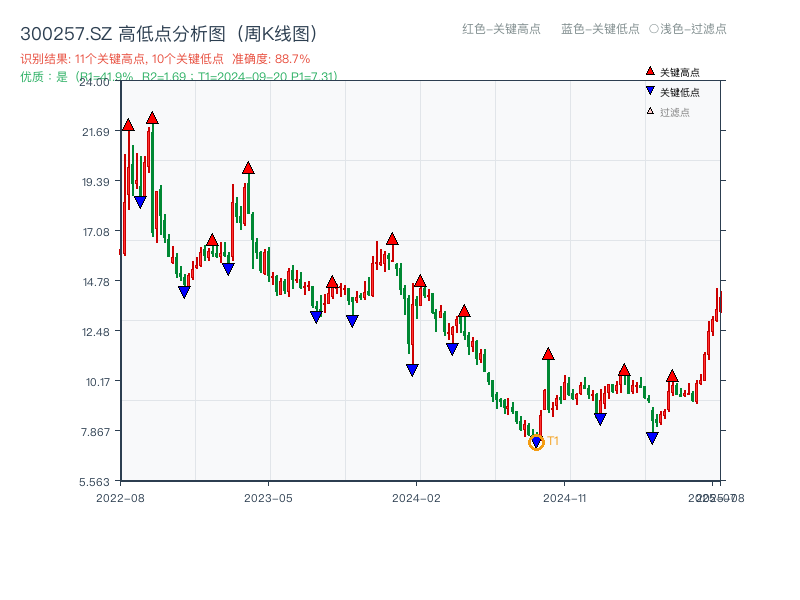
Task: Select red key-high on the 2023 spike above 19.39
Action: [x=248, y=168]
